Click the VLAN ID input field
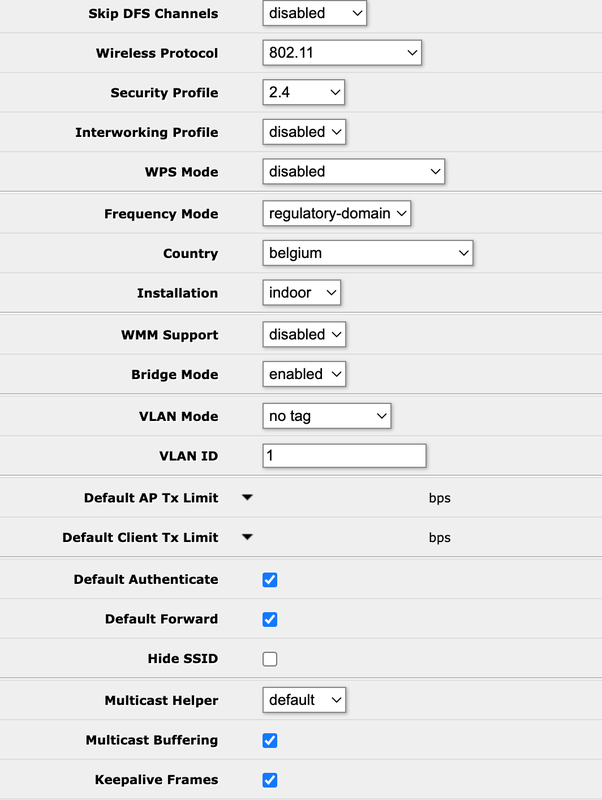The image size is (602, 800). (344, 456)
